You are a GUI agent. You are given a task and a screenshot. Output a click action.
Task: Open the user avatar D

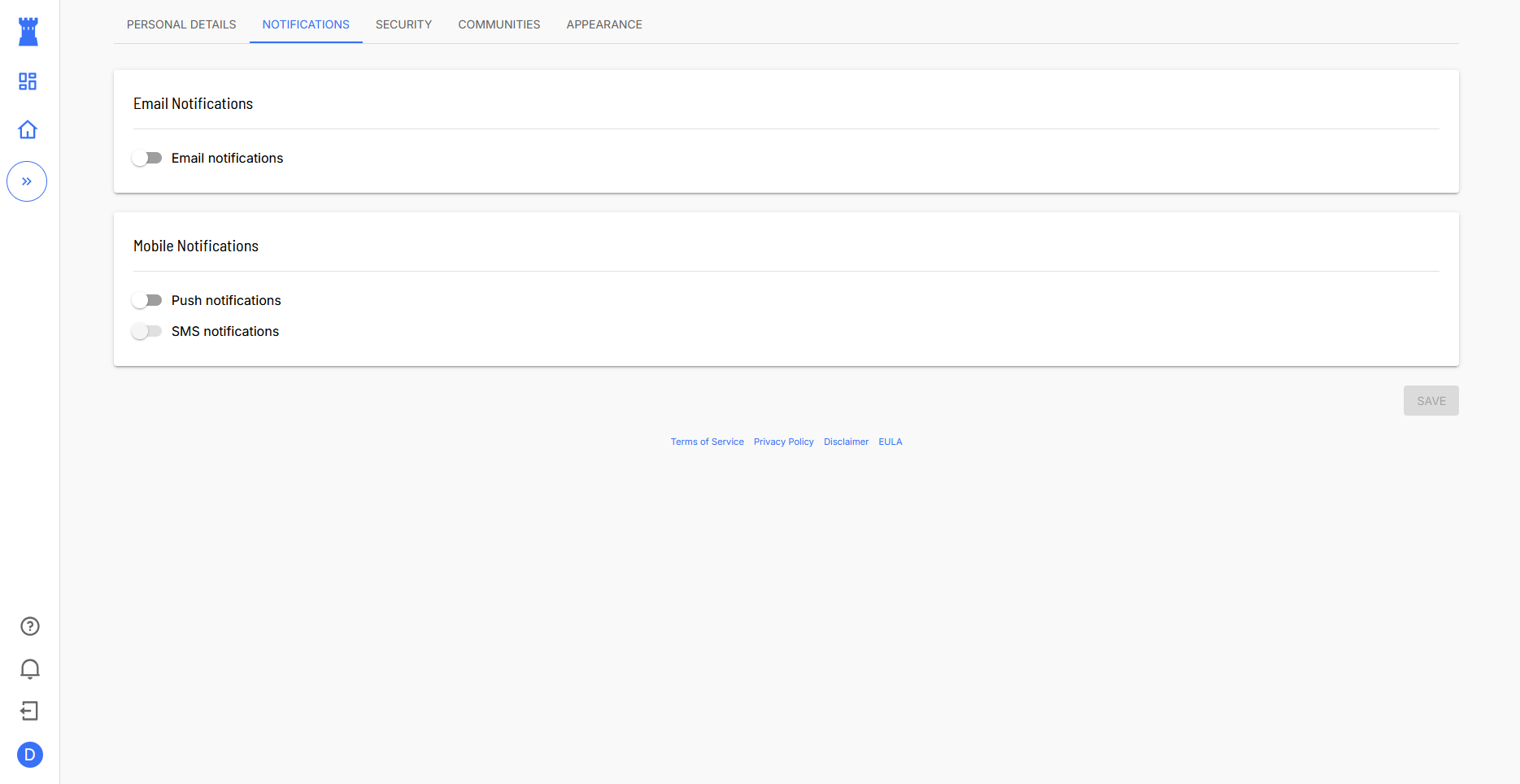pos(30,755)
